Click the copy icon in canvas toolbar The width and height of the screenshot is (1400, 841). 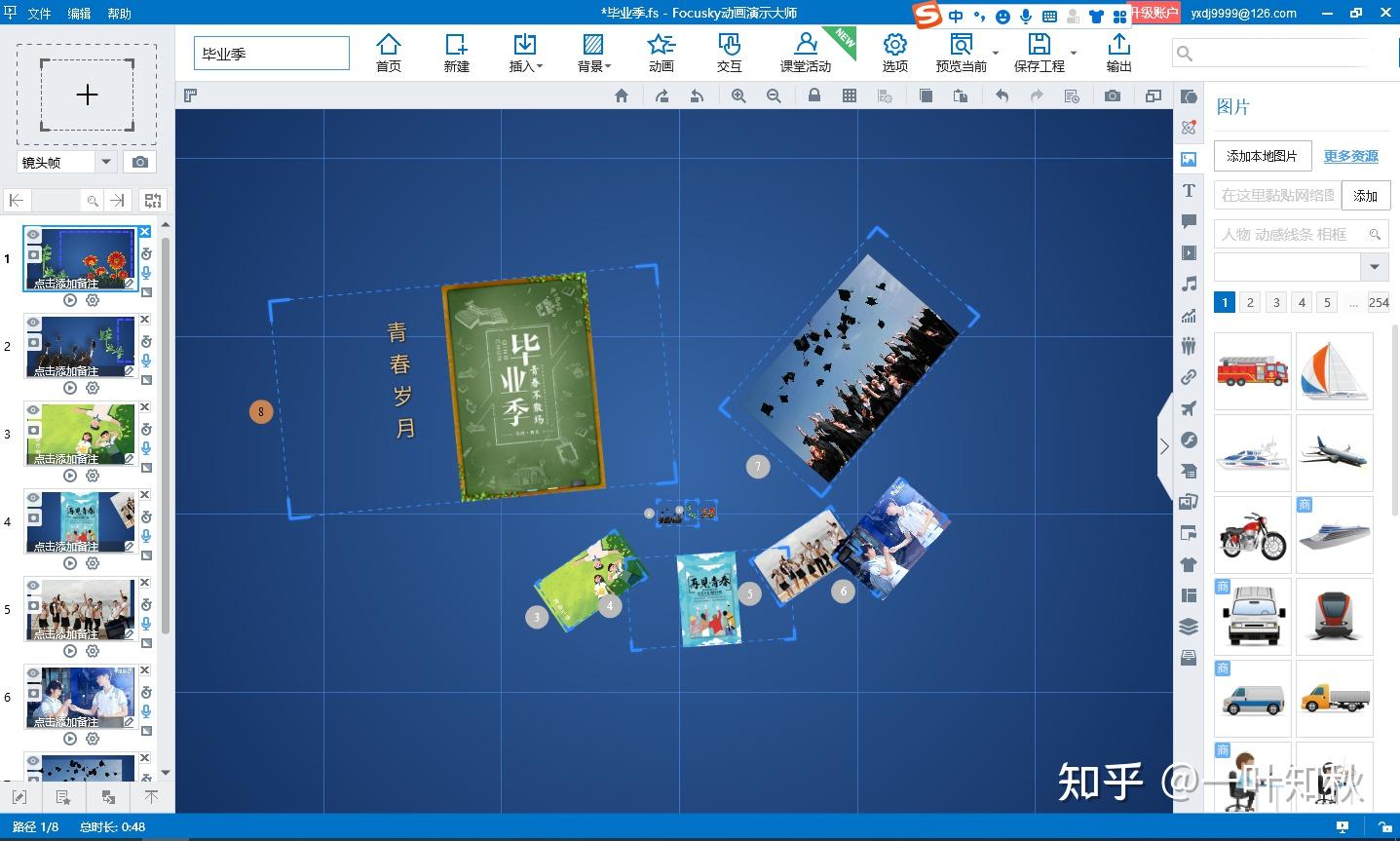coord(926,96)
